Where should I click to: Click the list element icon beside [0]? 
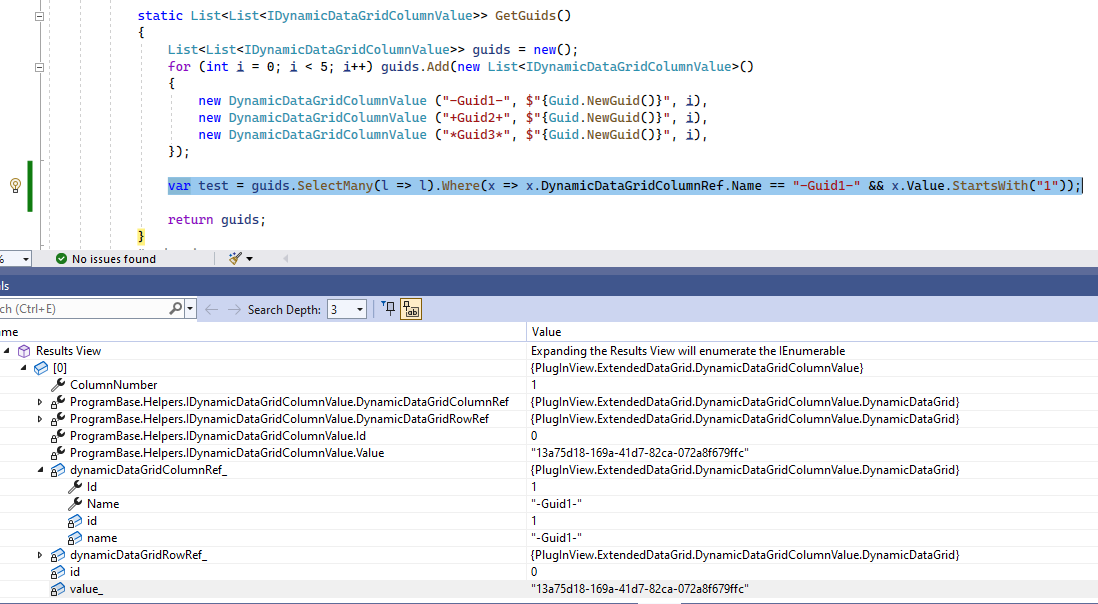click(x=39, y=367)
